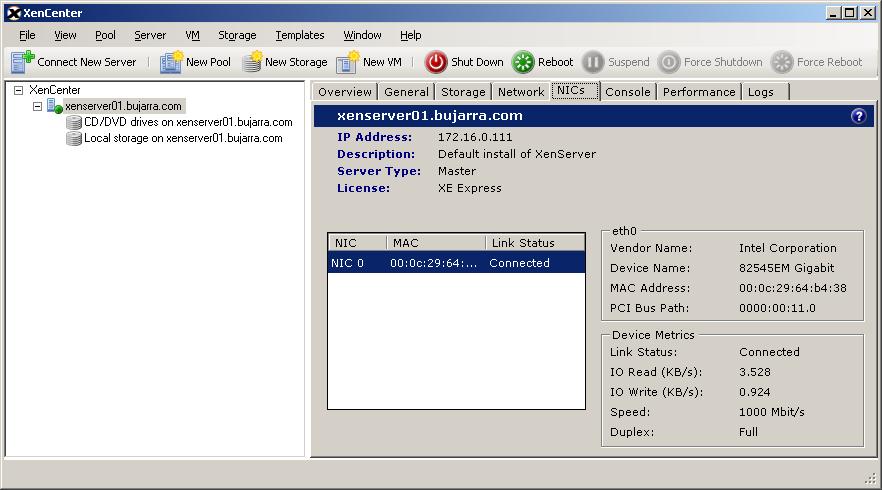Click the 1000 Mbit/s speed value
Screen dimensions: 882x490
click(x=772, y=412)
